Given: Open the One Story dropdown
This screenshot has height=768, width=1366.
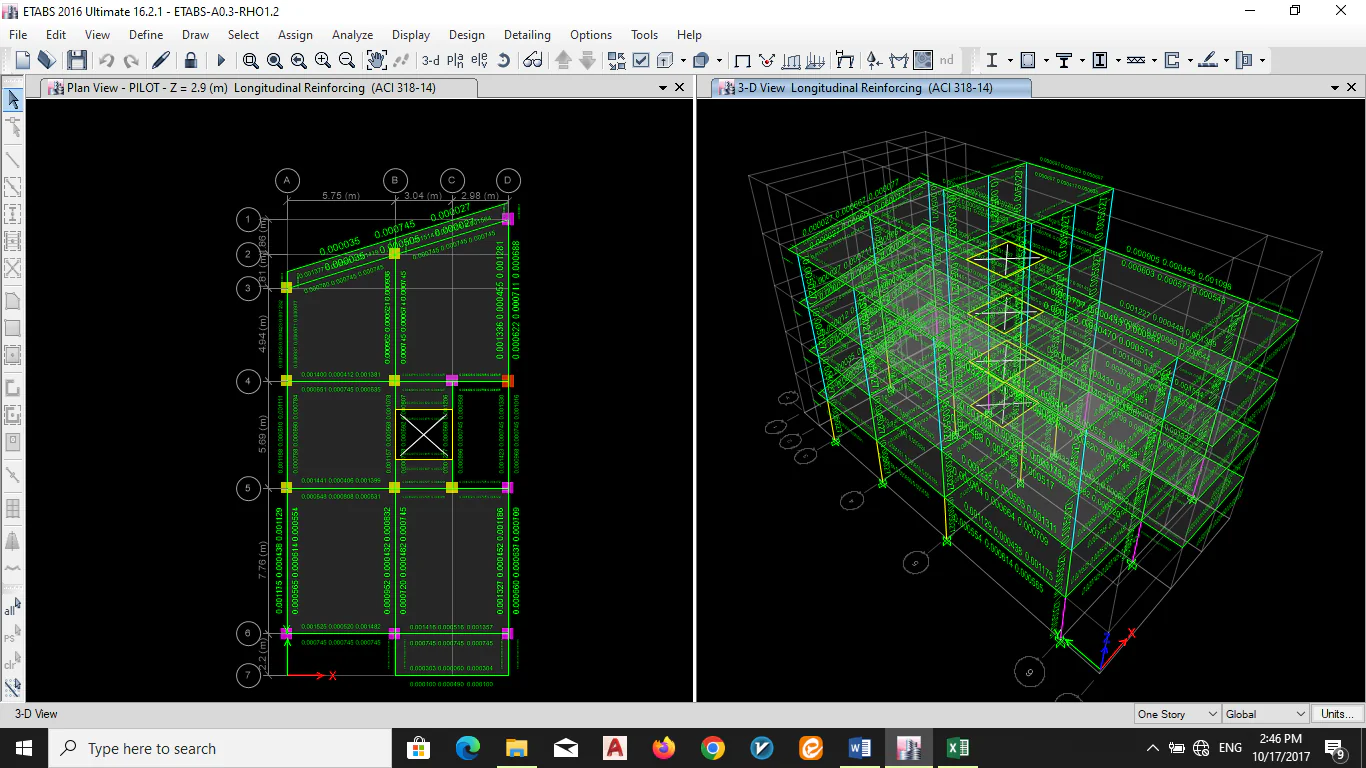Looking at the screenshot, I should pos(1177,714).
